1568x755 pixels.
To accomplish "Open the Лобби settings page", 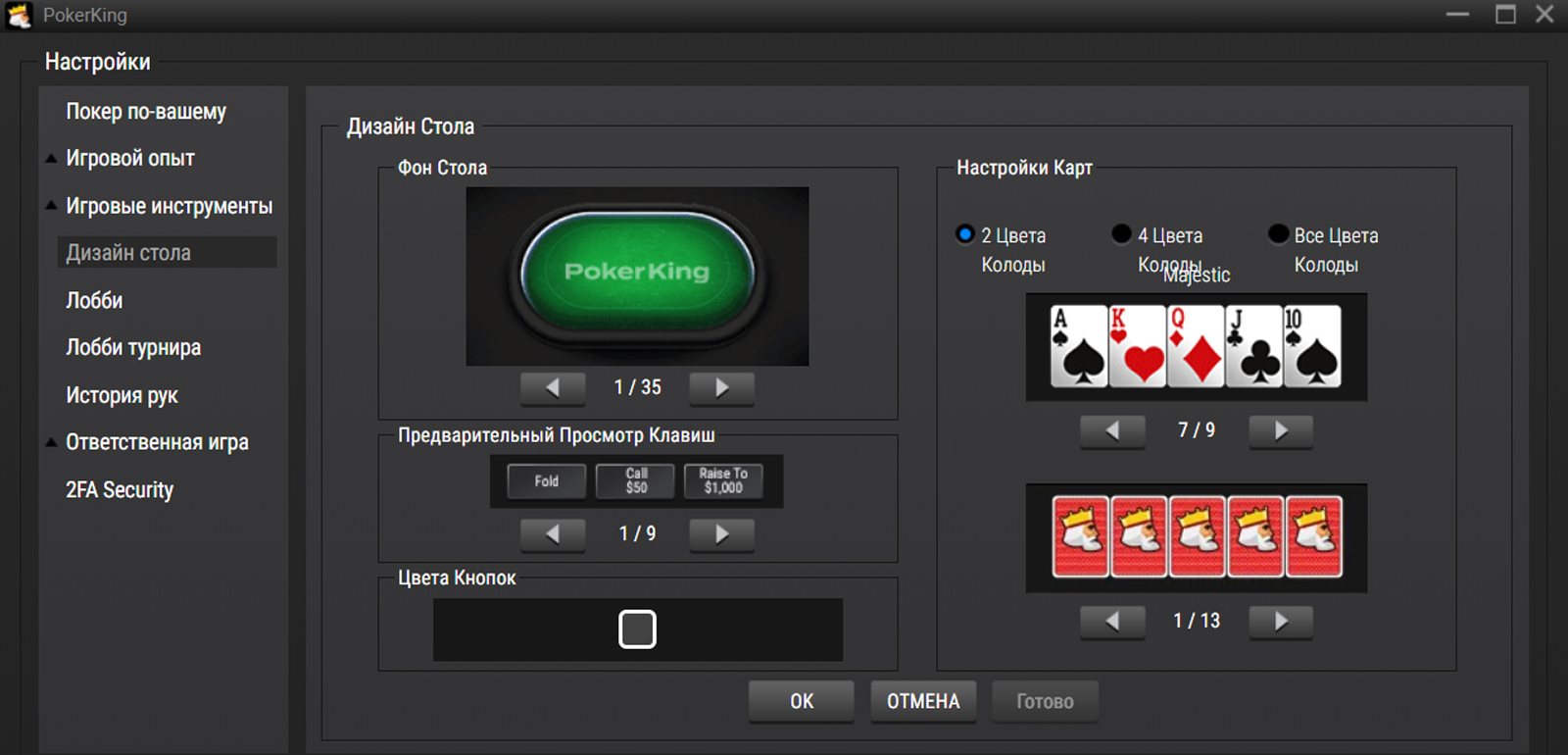I will 94,301.
